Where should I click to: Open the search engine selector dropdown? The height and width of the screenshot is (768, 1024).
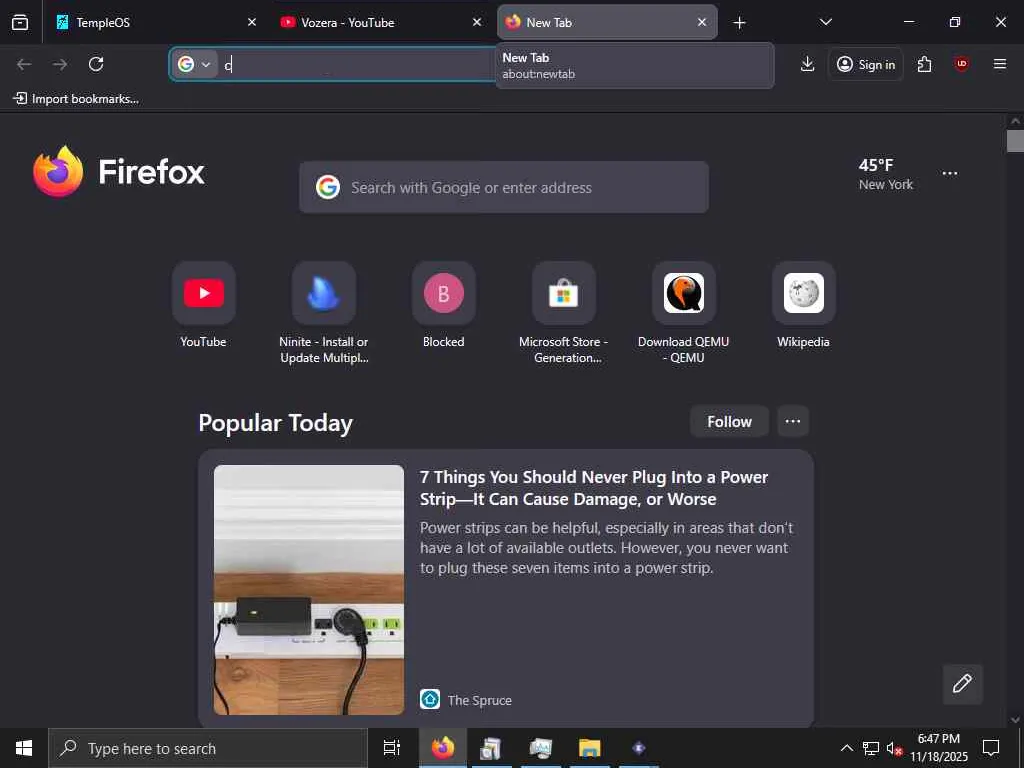195,64
